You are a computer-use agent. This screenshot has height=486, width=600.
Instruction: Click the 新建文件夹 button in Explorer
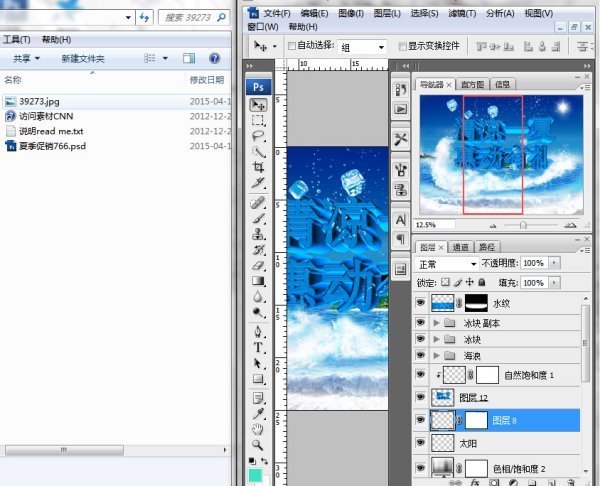(89, 59)
